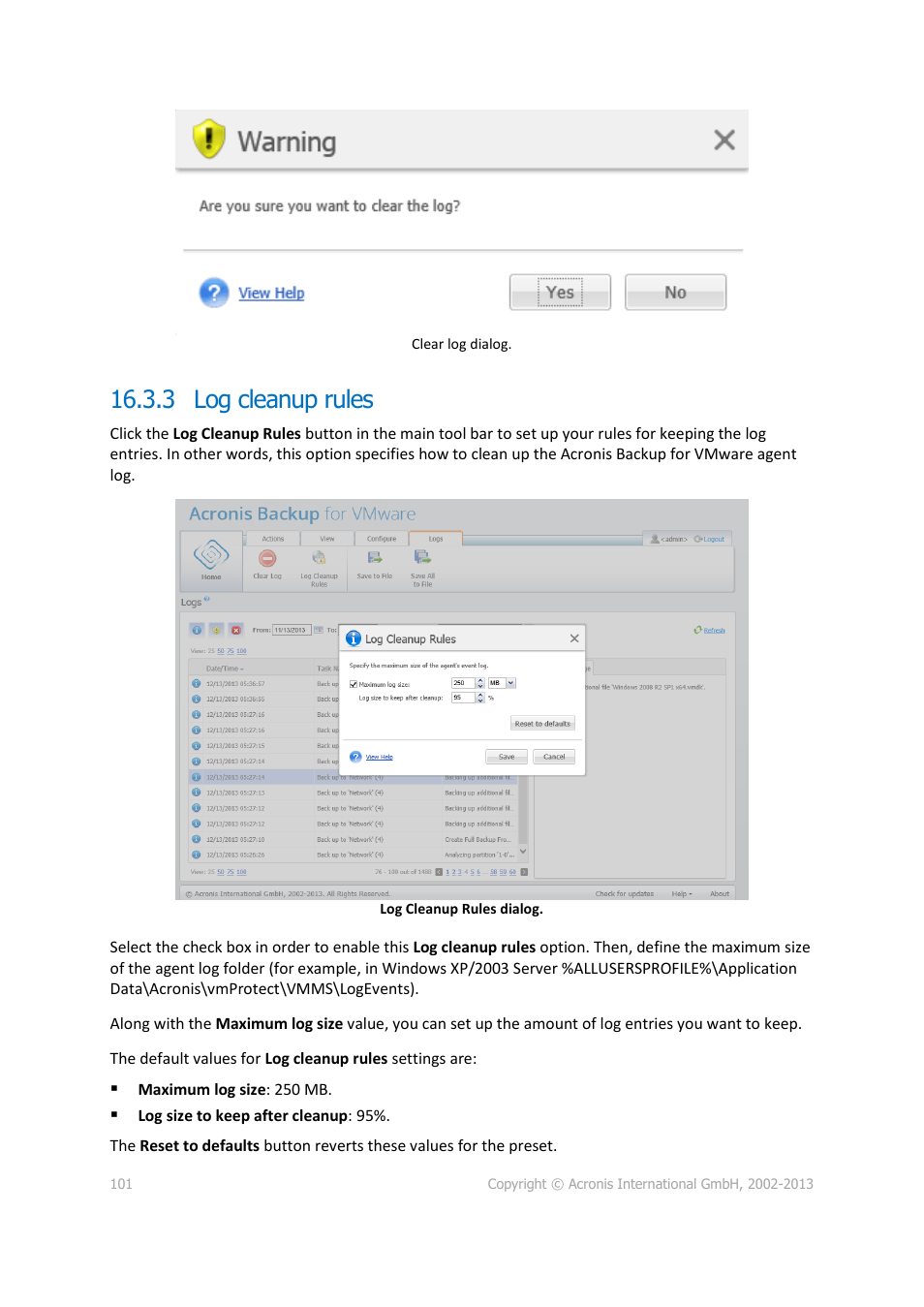This screenshot has width=924, height=1307.
Task: Click the admin user icon
Action: tap(655, 539)
